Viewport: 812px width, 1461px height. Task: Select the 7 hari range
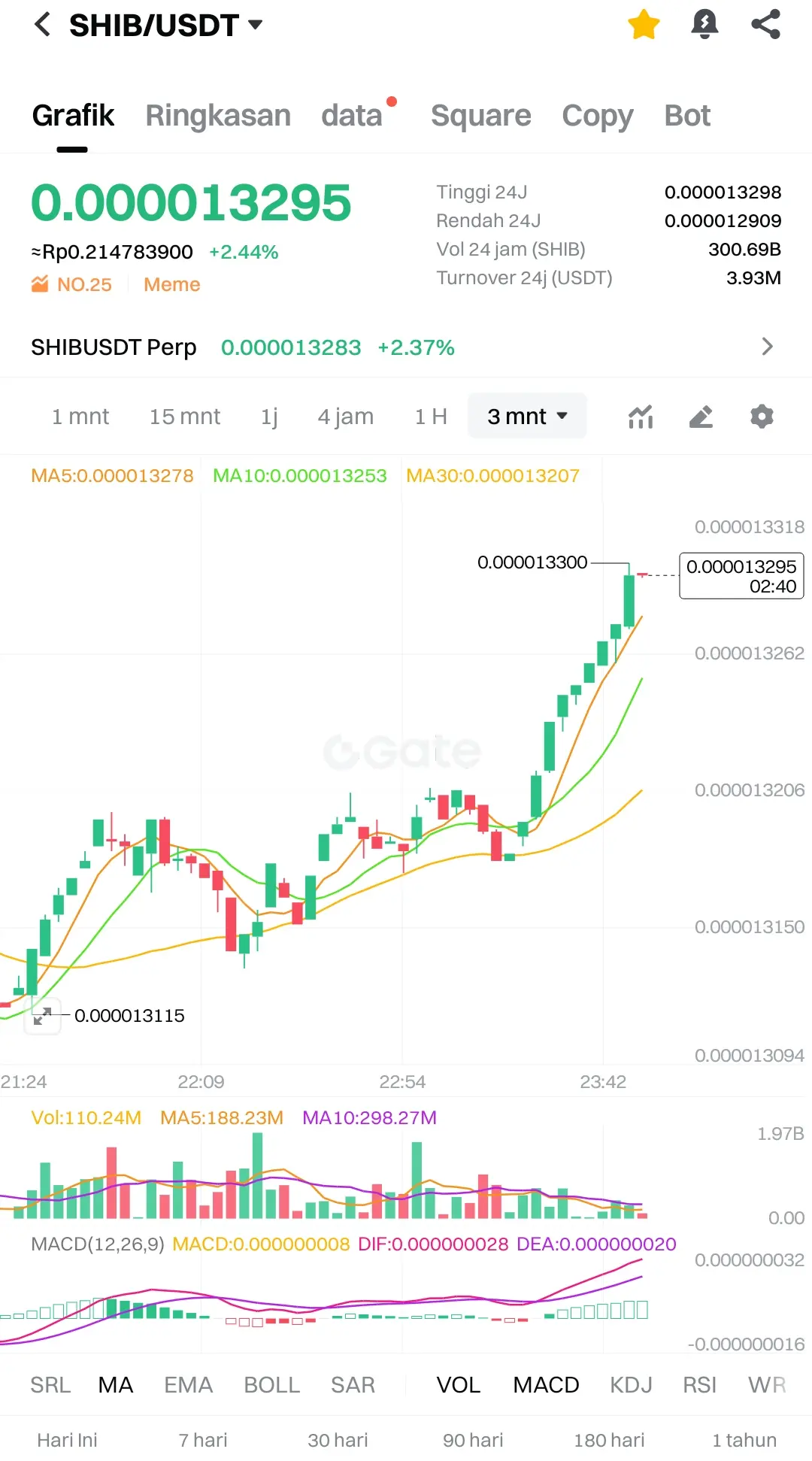pyautogui.click(x=203, y=1440)
